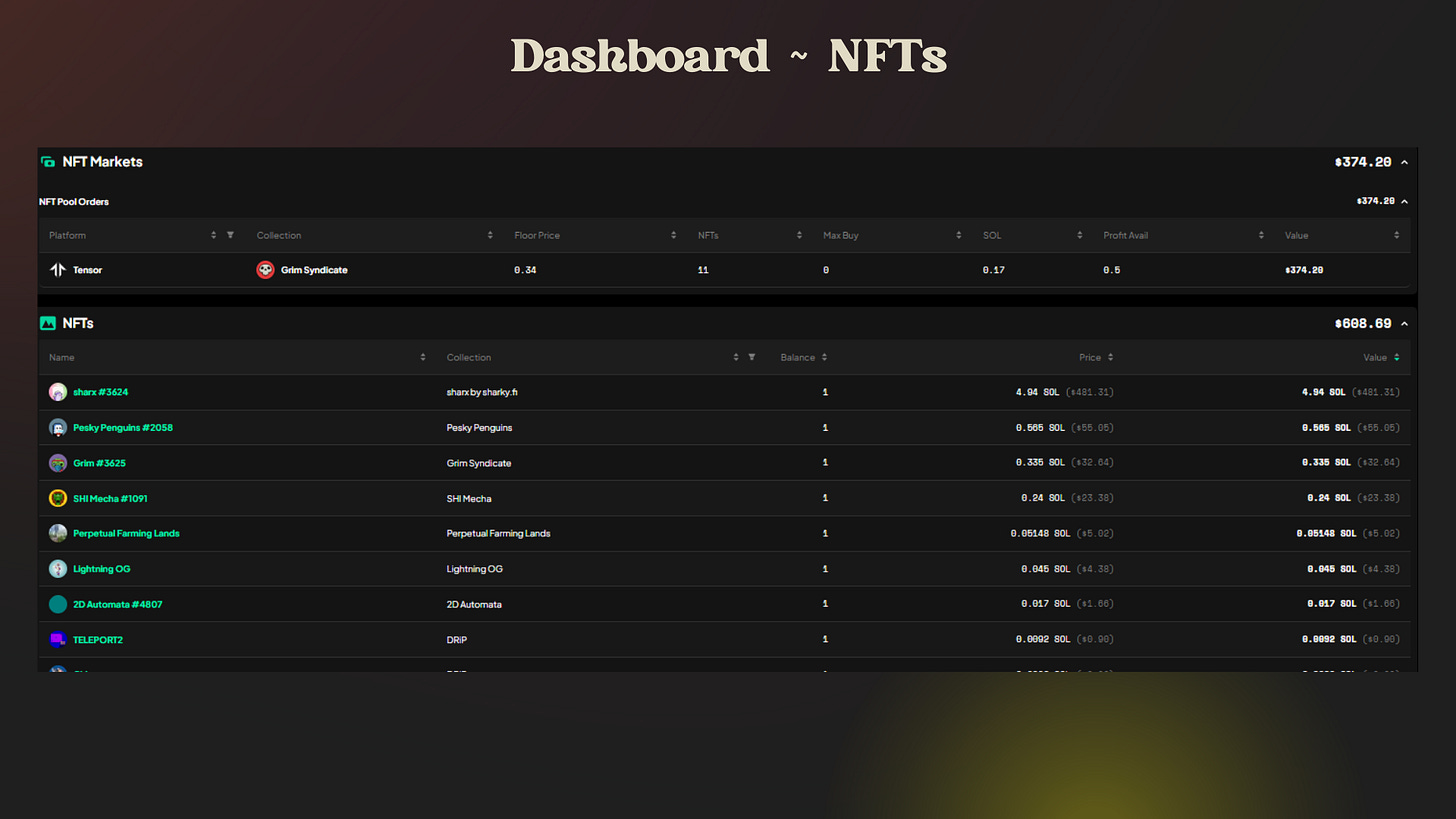
Task: Click the Pesky Penguins #2058 thumbnail
Action: [58, 428]
